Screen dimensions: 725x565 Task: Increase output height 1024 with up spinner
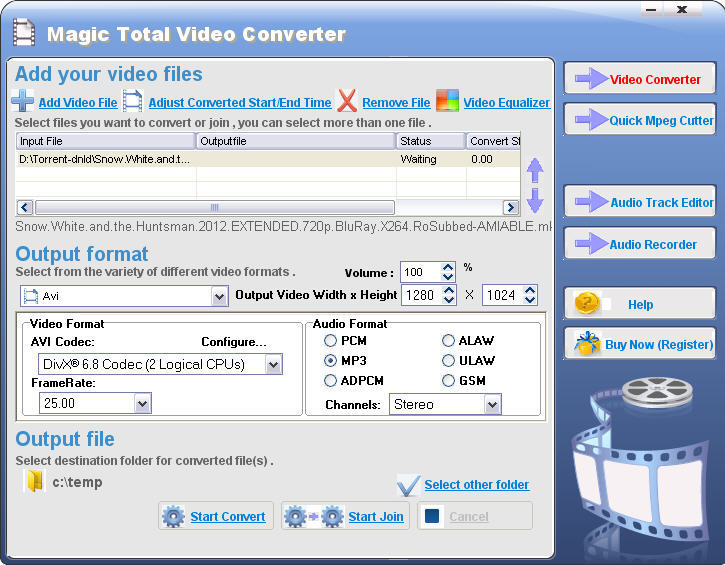pyautogui.click(x=530, y=290)
